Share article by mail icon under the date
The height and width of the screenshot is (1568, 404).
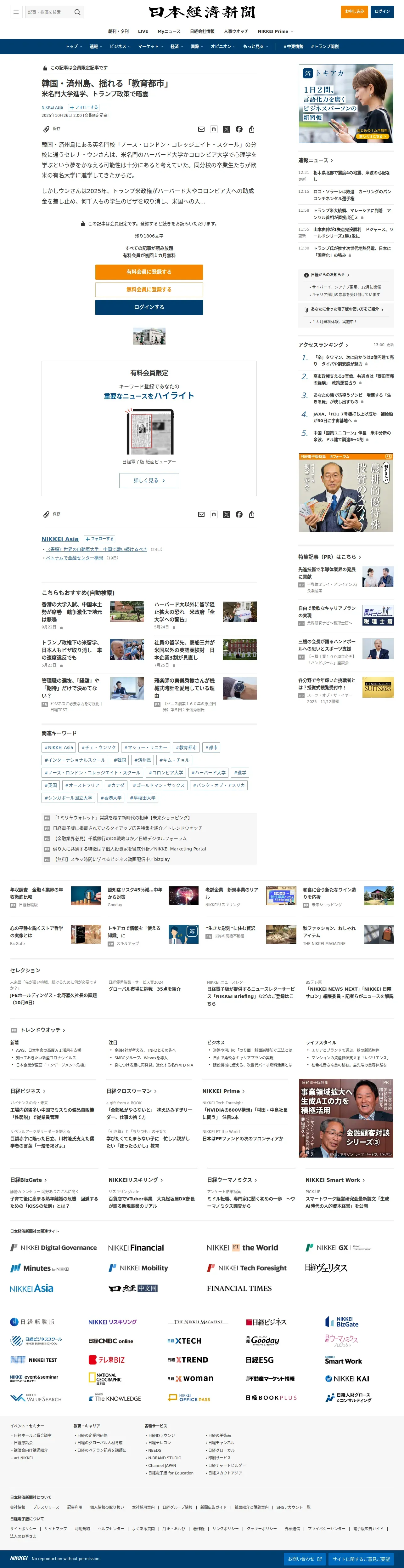tap(201, 129)
